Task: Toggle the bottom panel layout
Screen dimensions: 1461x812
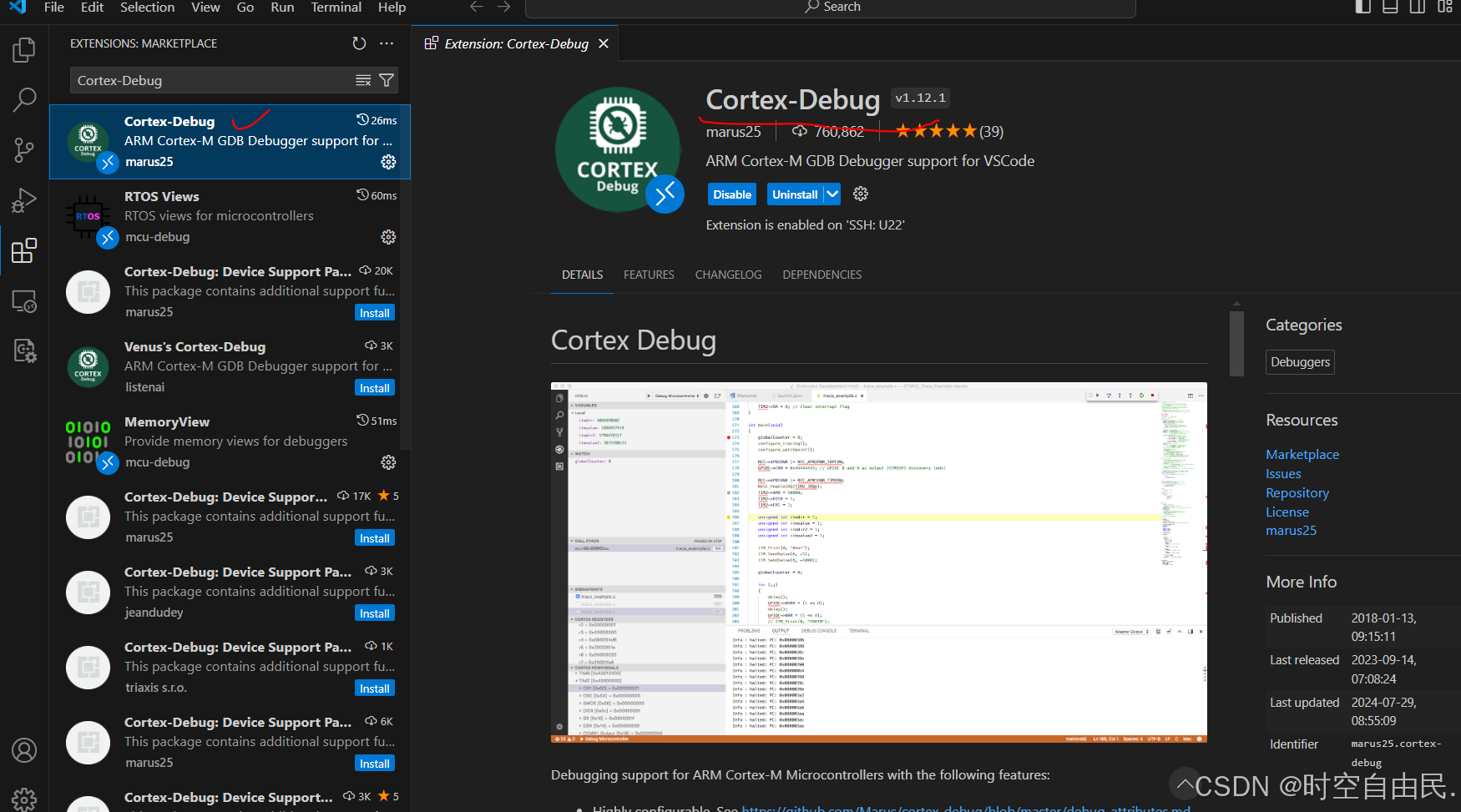Action: pyautogui.click(x=1390, y=7)
